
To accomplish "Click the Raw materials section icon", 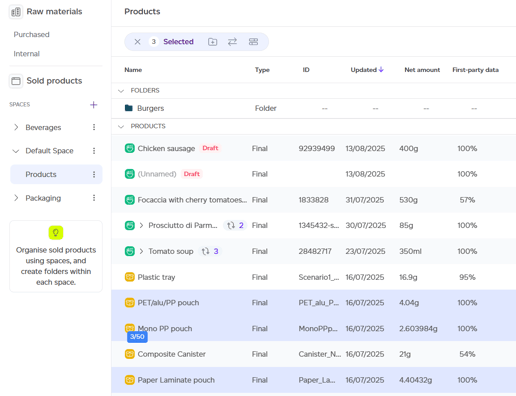I will (x=16, y=12).
